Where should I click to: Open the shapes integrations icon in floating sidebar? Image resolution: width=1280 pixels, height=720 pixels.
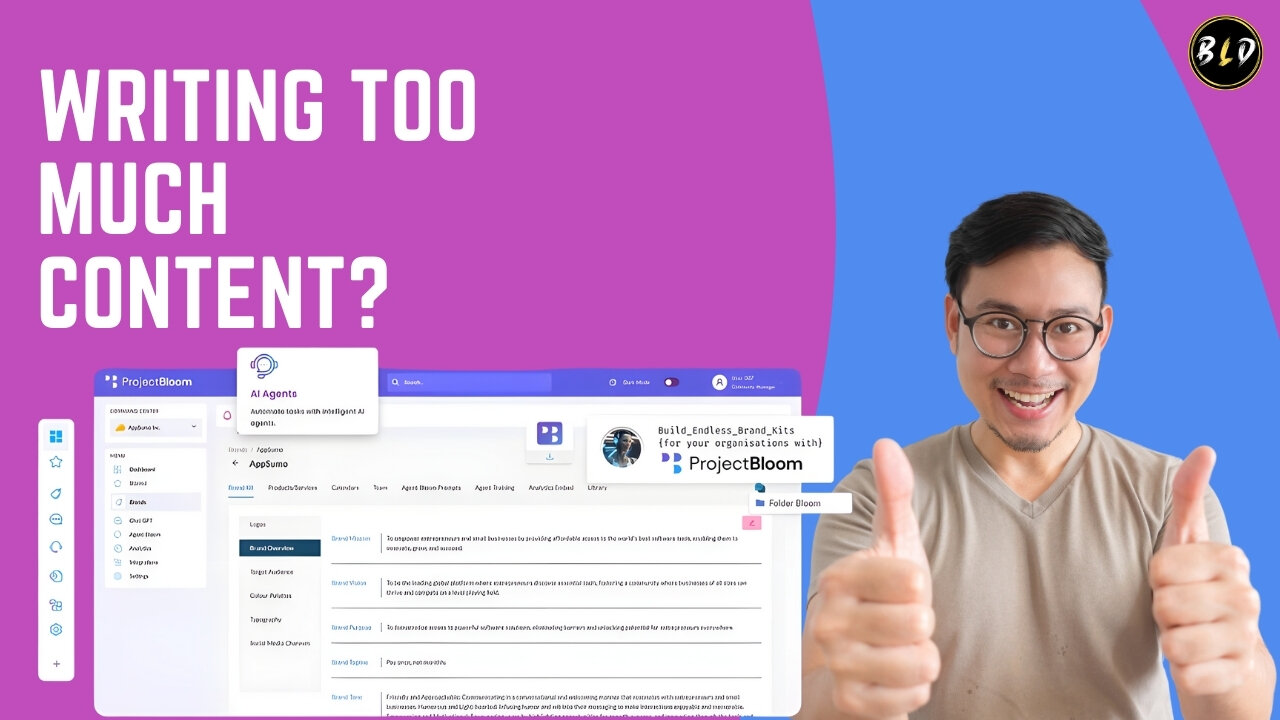(x=56, y=604)
